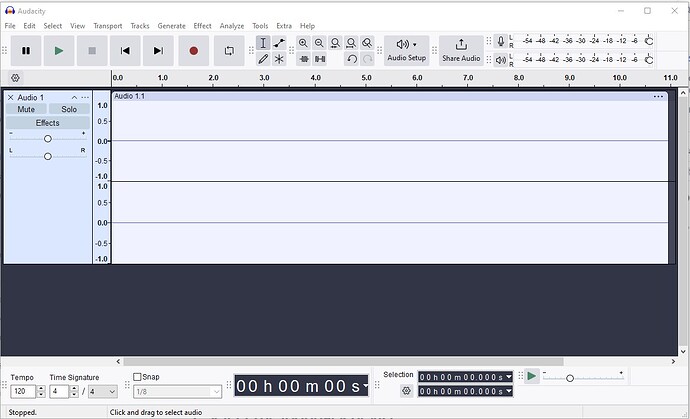
Task: Click horizontal scrollbar right arrow
Action: point(673,362)
